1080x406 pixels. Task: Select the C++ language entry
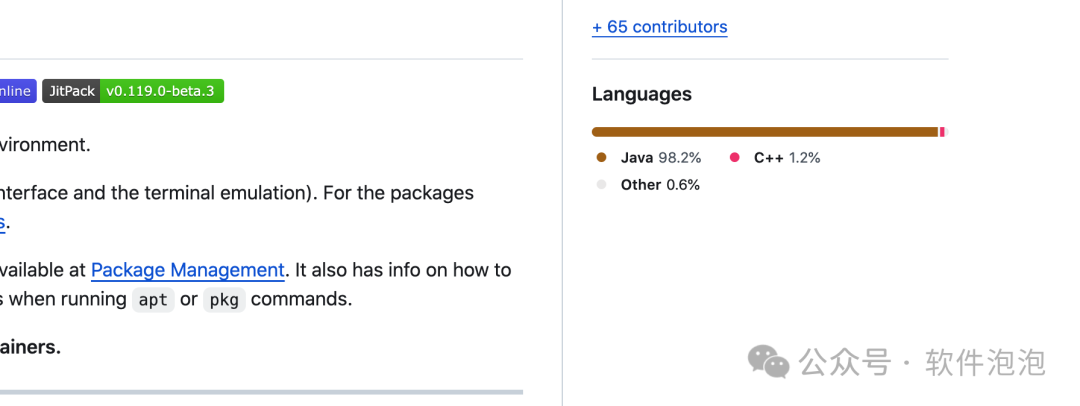tap(775, 158)
